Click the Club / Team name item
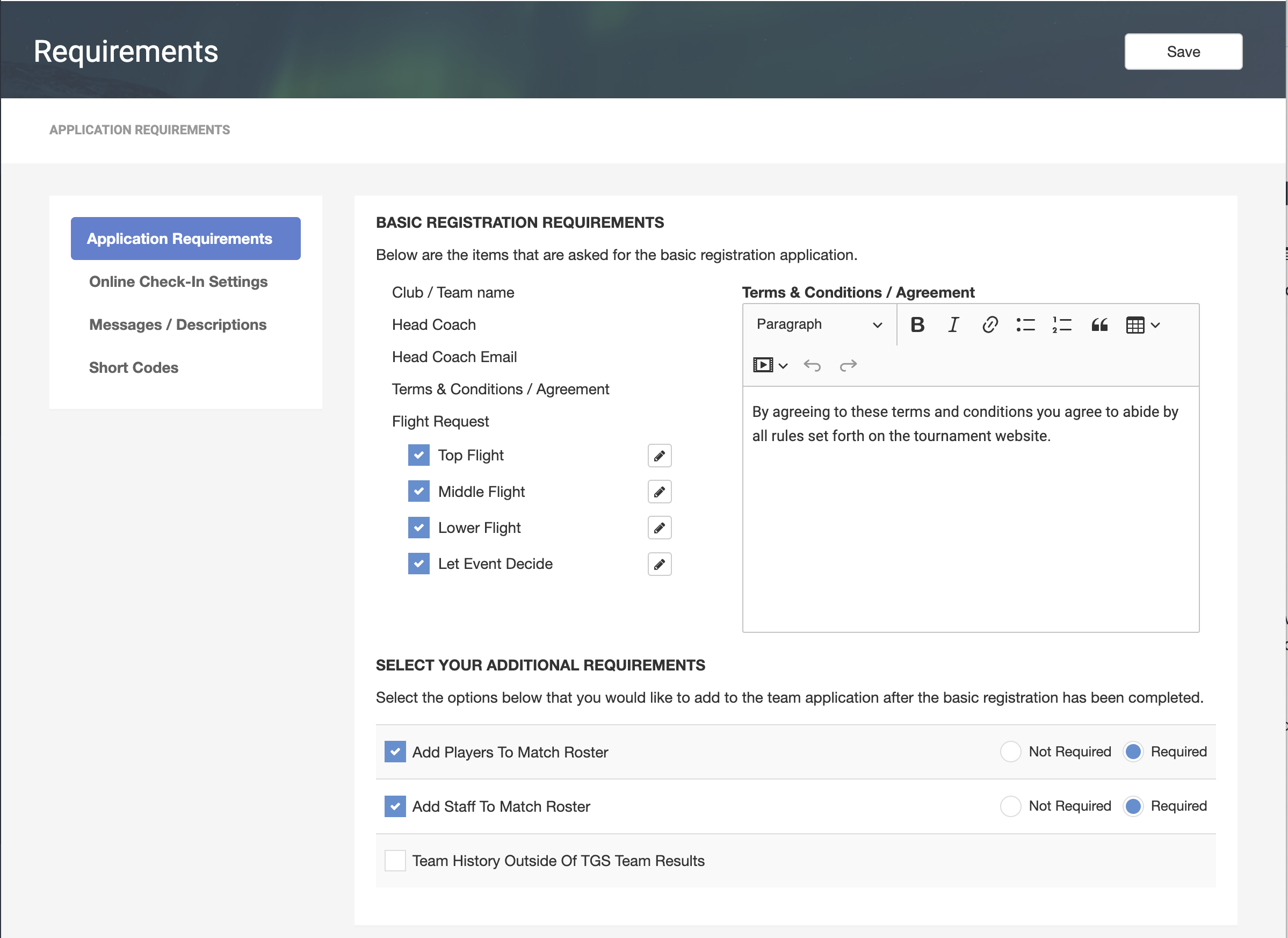 [453, 293]
